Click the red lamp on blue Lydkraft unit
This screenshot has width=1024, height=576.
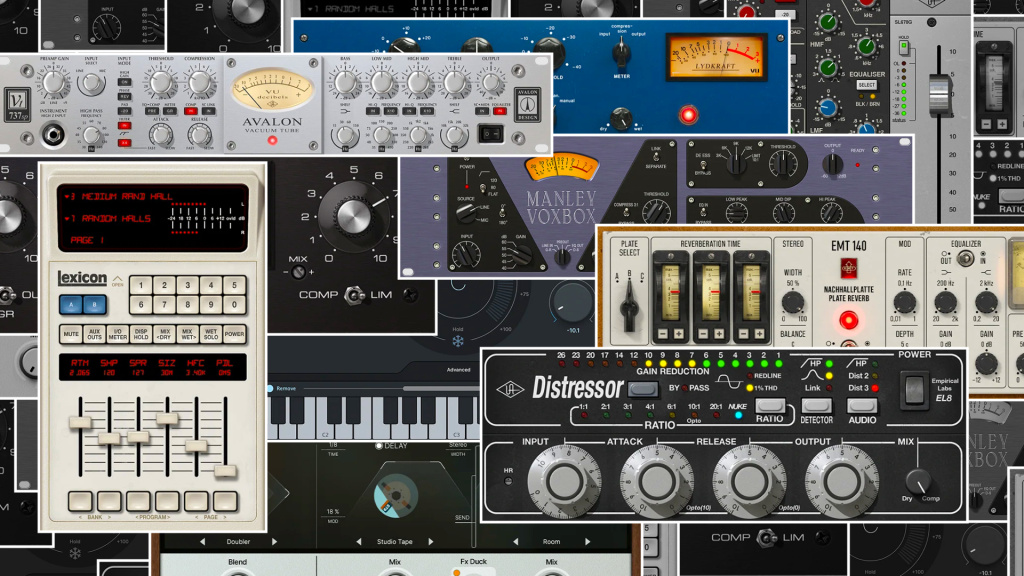[688, 115]
